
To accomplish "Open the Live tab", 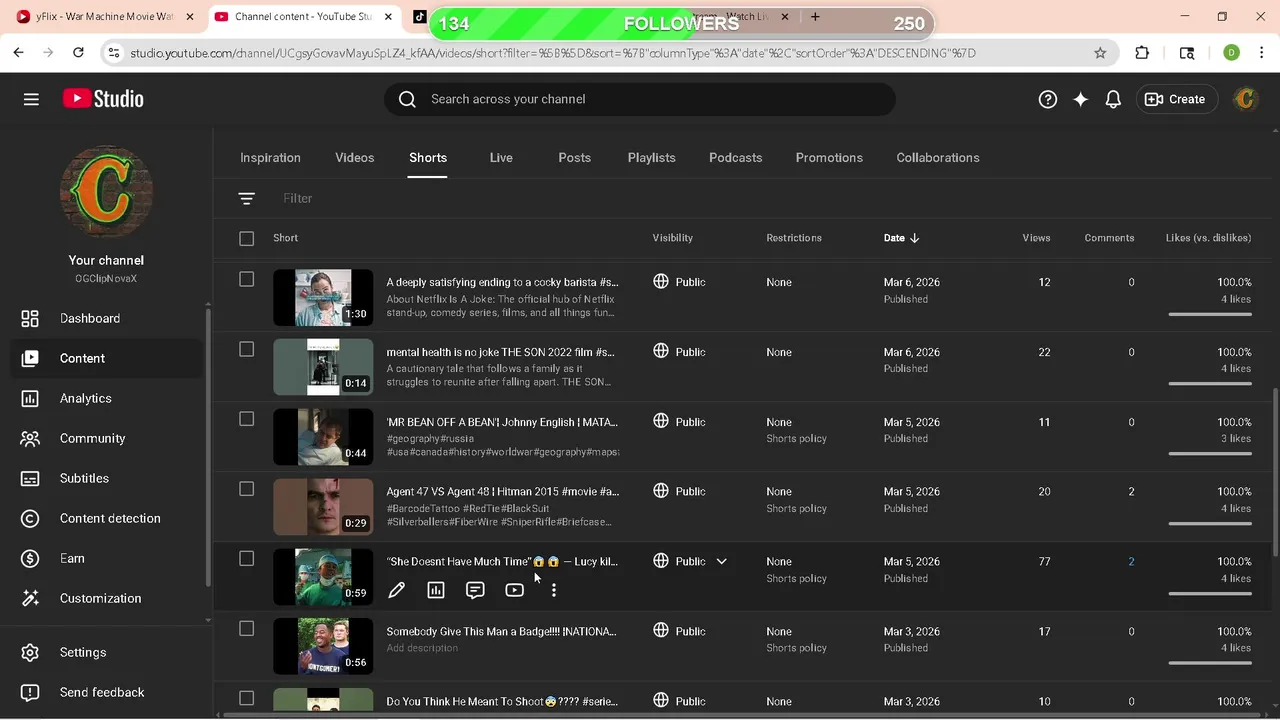I will click(x=501, y=158).
